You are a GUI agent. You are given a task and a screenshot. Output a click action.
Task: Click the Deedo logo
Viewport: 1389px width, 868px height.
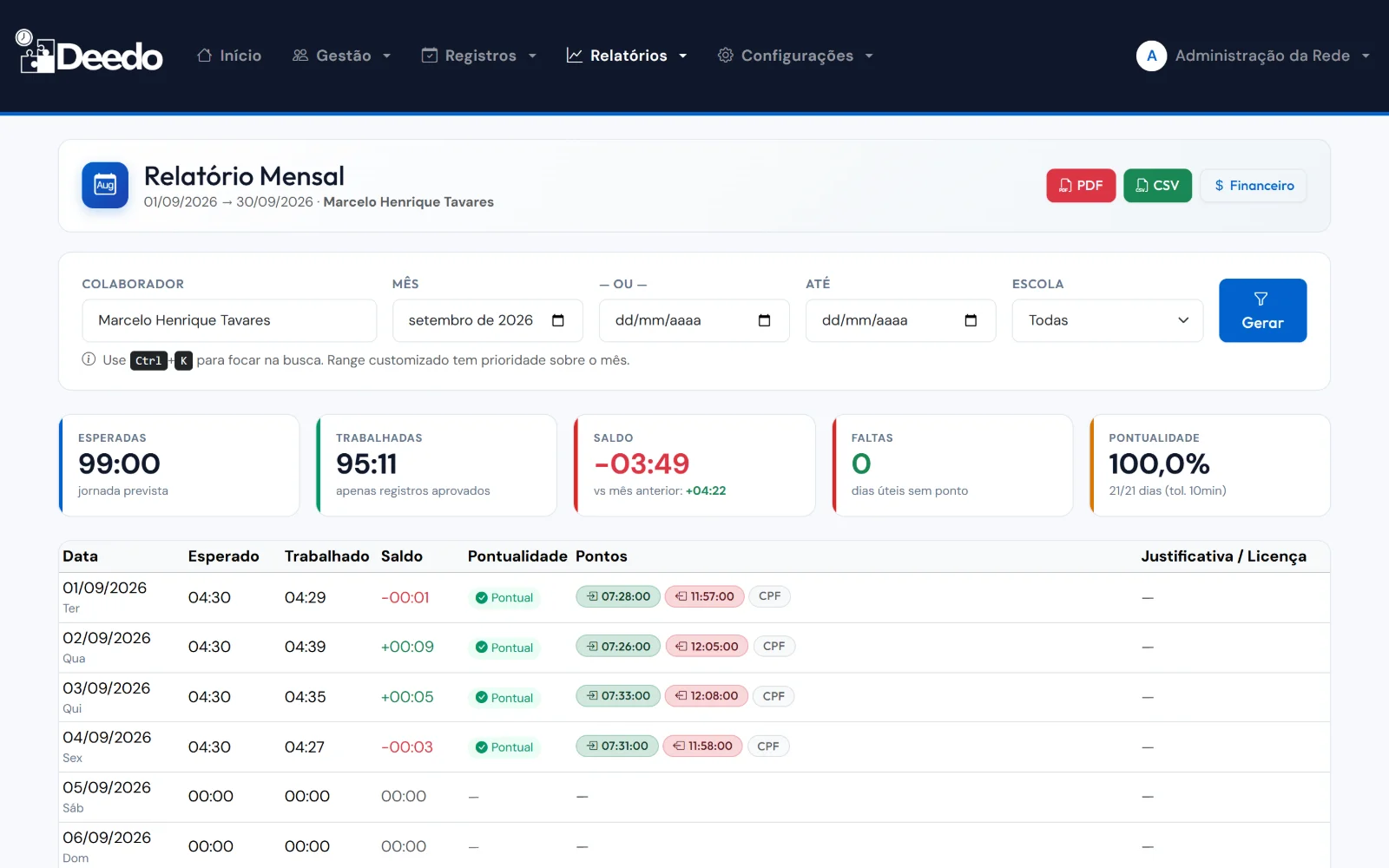[x=89, y=52]
